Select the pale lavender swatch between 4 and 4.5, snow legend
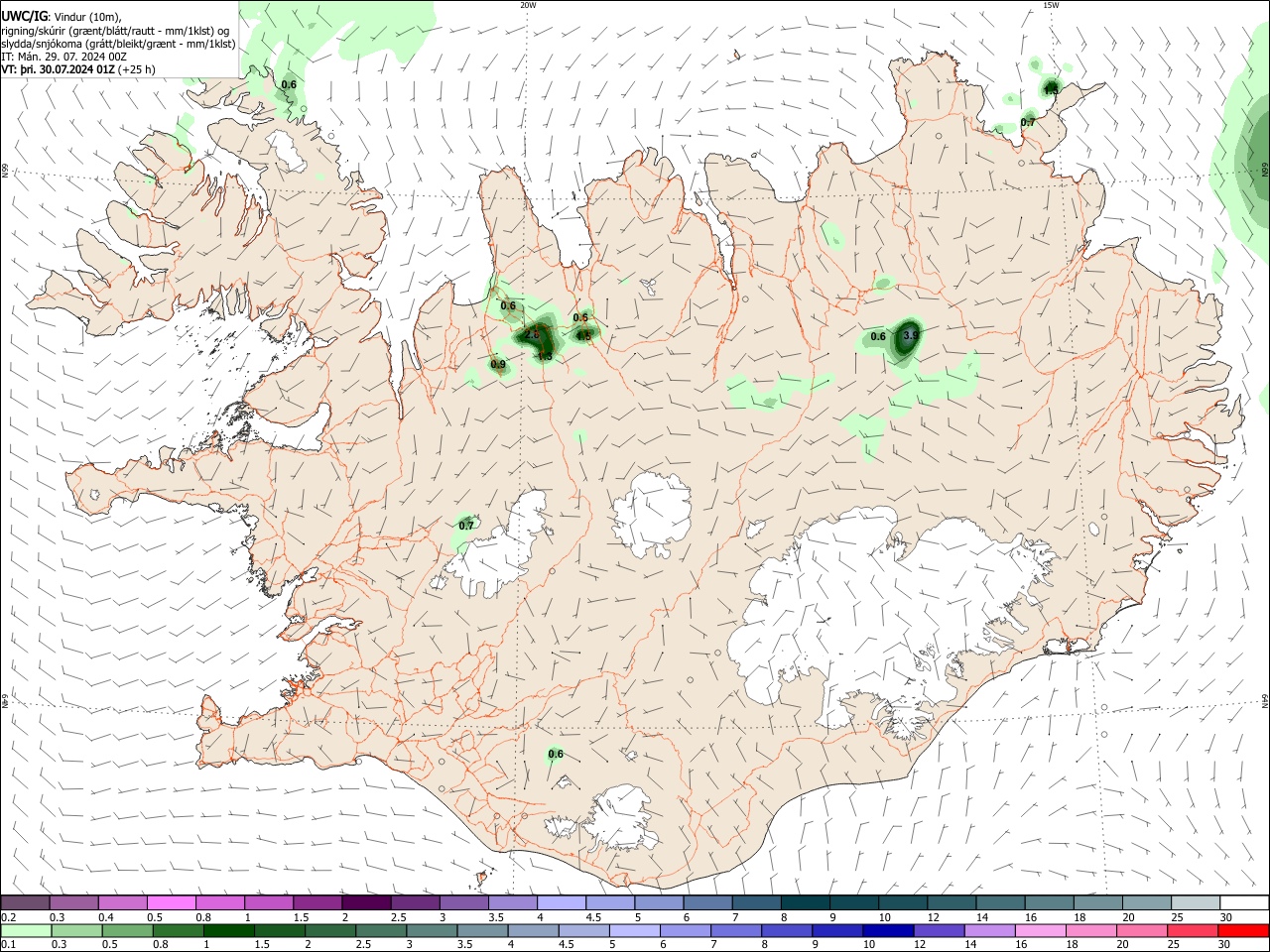 point(562,902)
